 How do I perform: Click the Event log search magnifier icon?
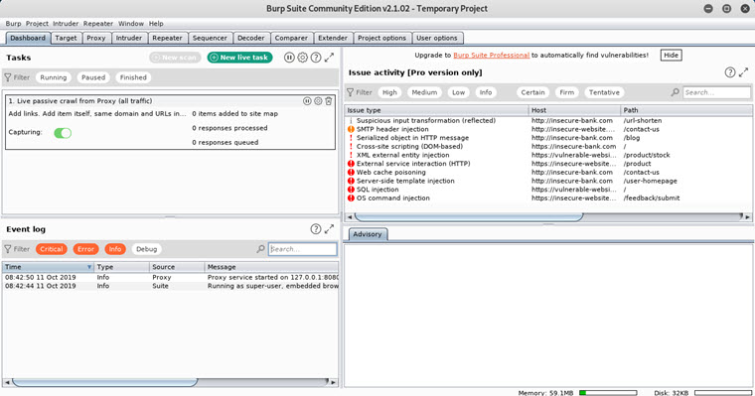pos(260,249)
